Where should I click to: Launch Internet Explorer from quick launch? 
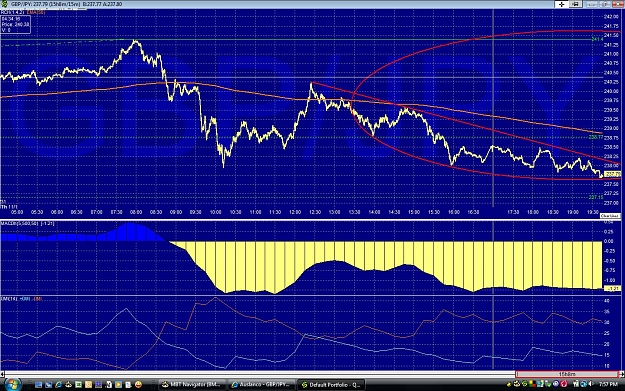tap(59, 385)
